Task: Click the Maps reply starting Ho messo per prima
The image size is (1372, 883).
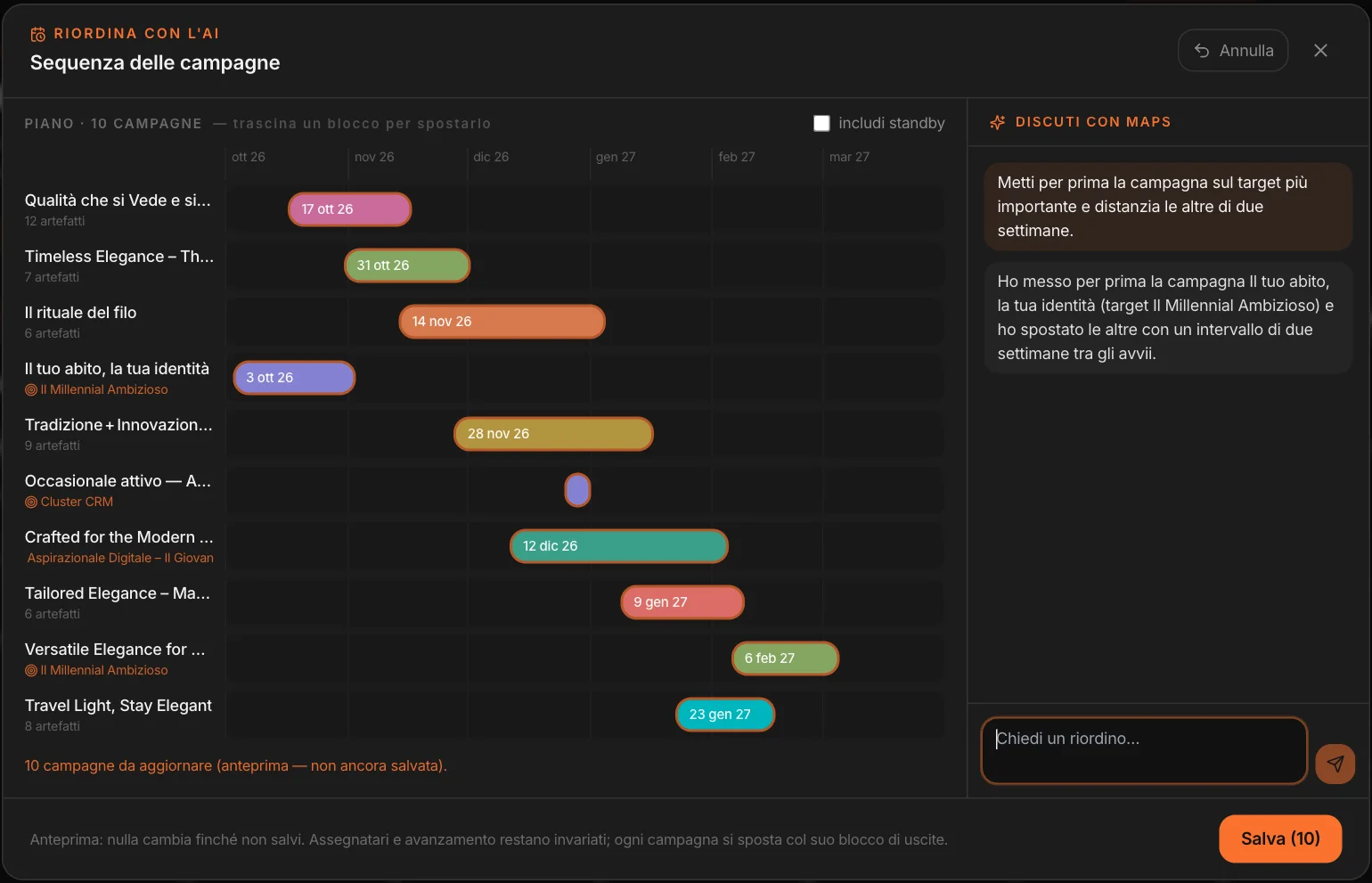Action: 1168,317
